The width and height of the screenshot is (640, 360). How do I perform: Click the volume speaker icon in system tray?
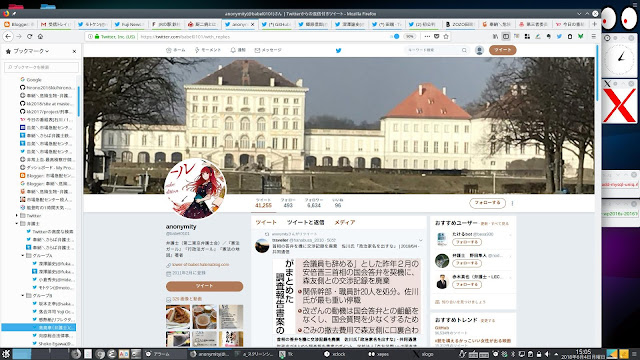coord(547,354)
